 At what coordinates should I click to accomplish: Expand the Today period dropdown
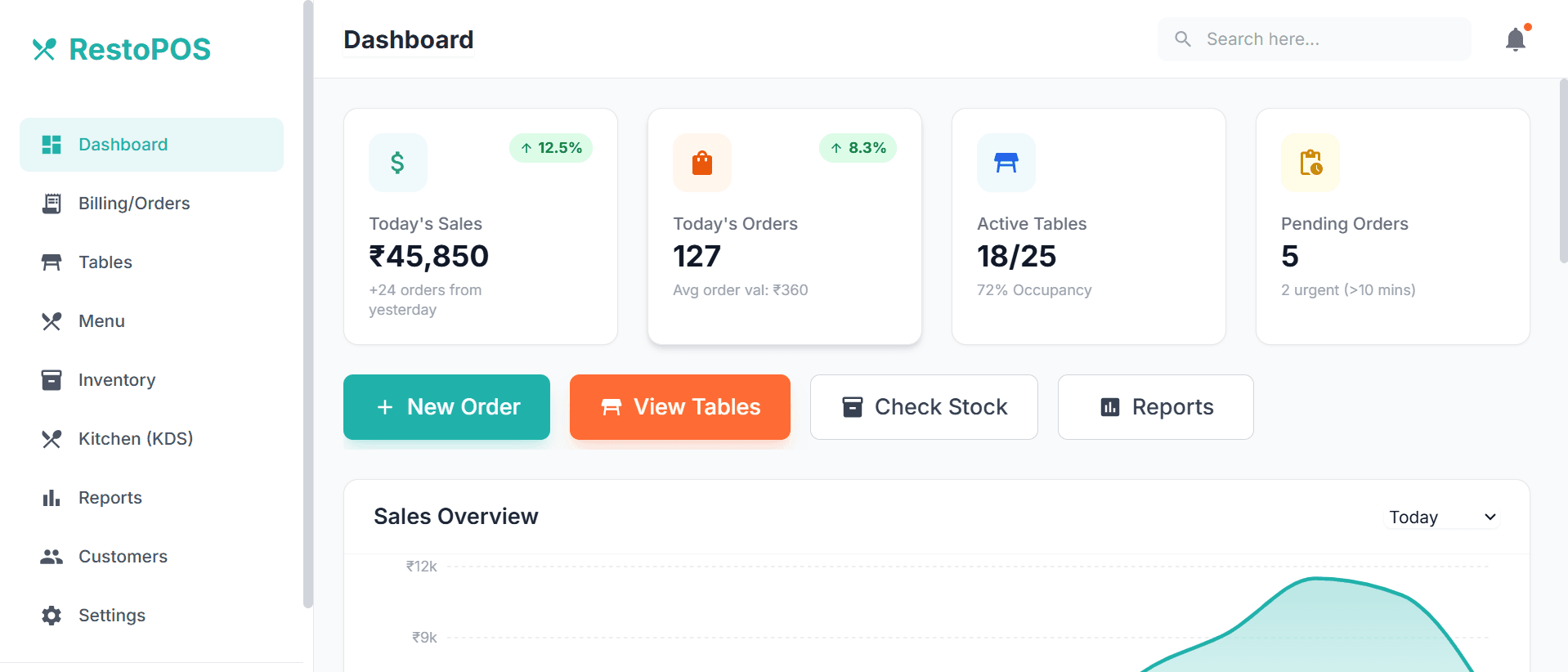tap(1443, 517)
